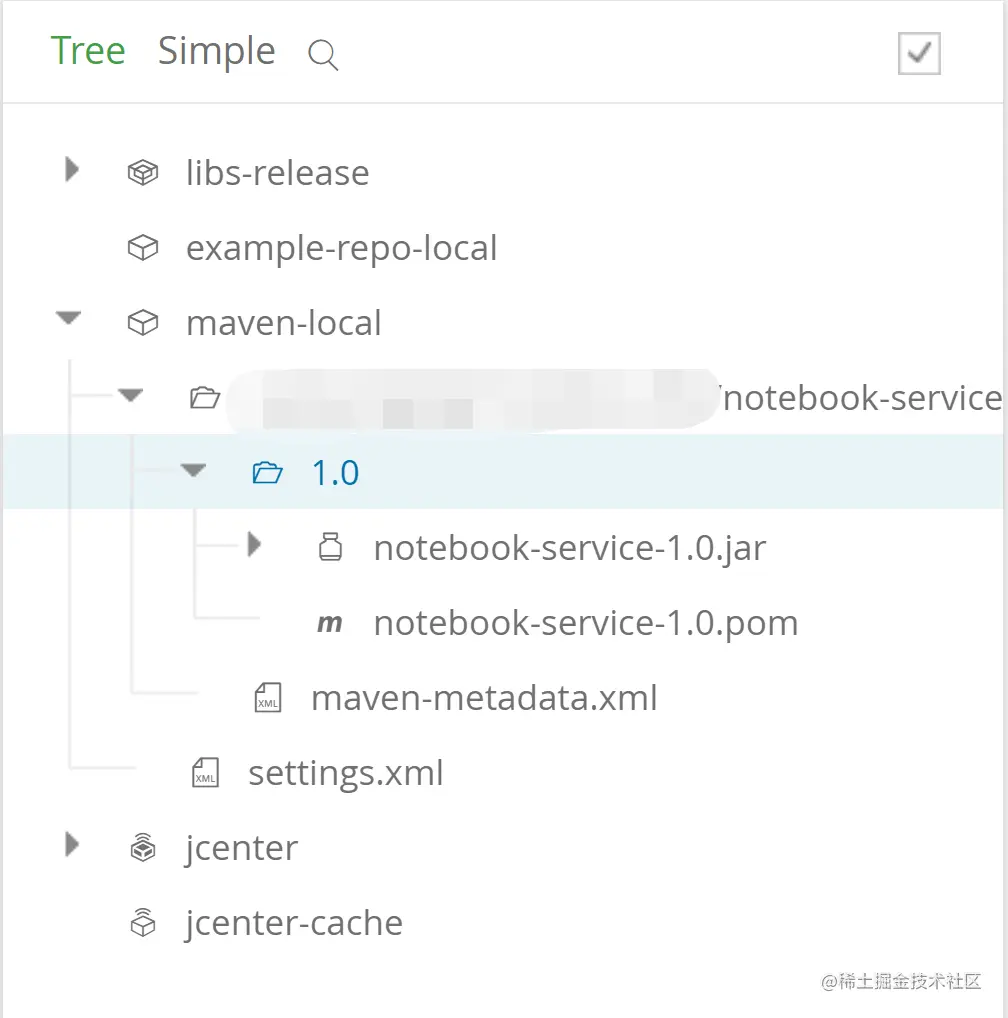The height and width of the screenshot is (1018, 1008).
Task: Click the settings.xml file icon
Action: click(x=205, y=773)
